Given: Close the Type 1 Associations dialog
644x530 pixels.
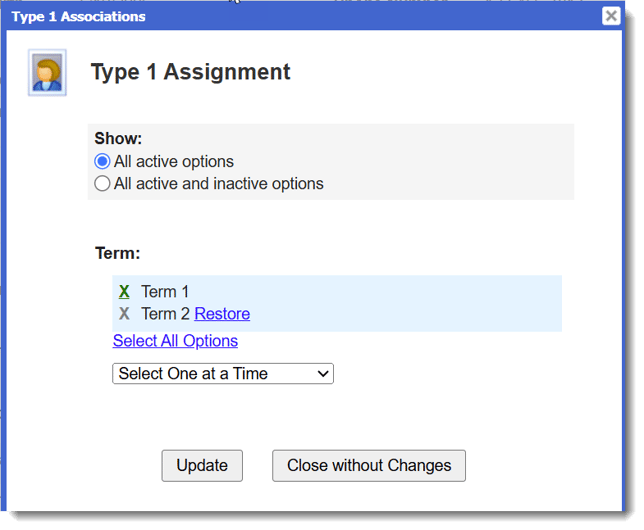Looking at the screenshot, I should pos(611,15).
